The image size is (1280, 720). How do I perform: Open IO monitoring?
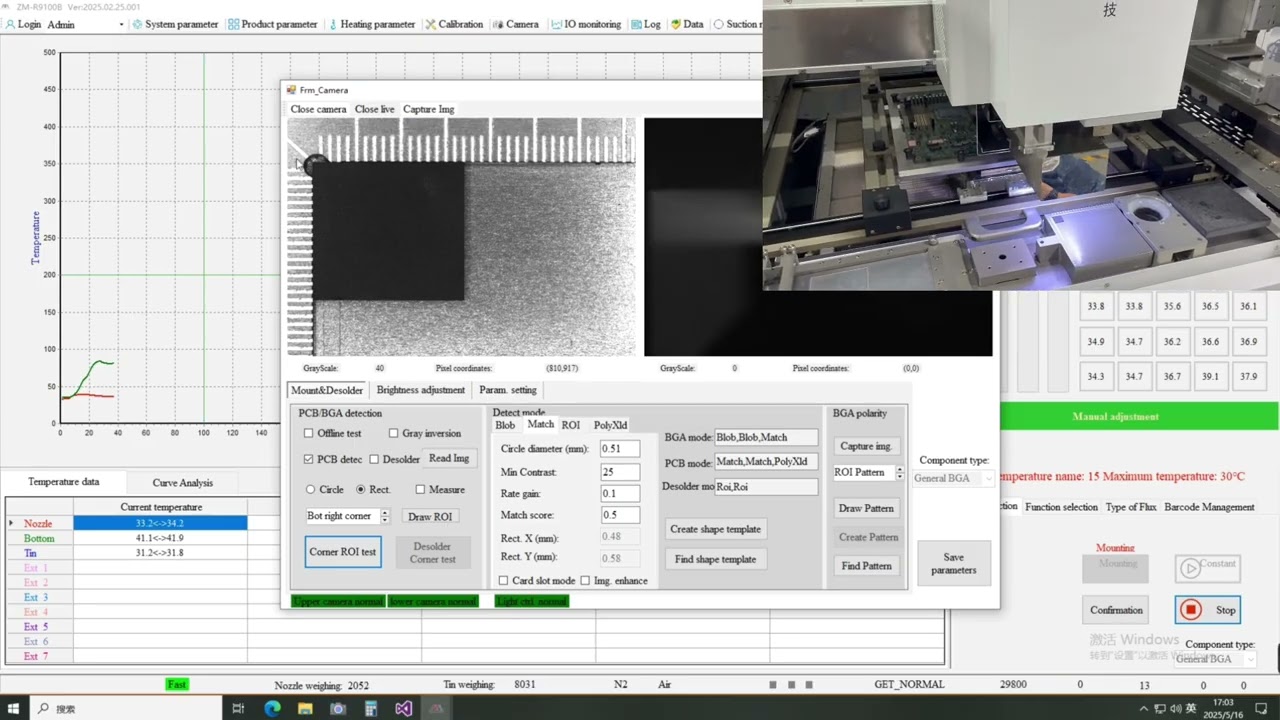585,24
